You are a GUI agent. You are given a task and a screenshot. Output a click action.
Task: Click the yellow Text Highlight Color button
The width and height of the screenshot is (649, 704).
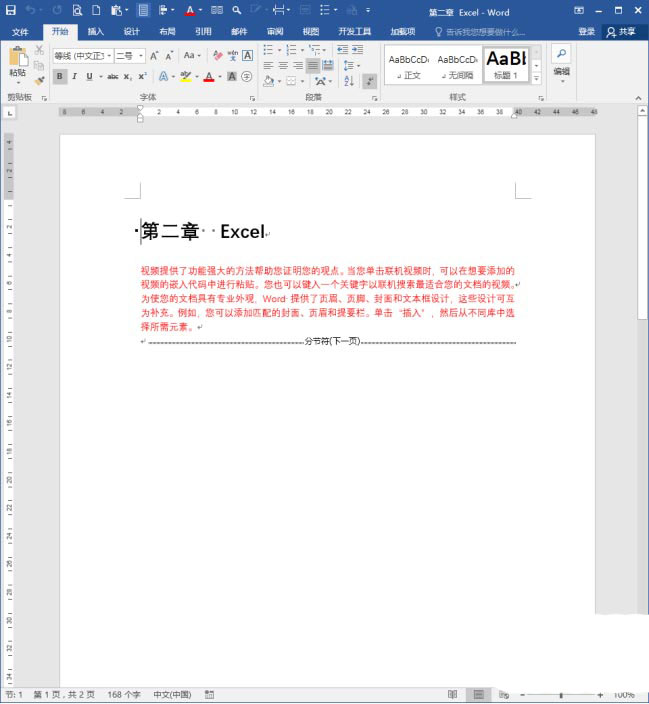(x=185, y=77)
